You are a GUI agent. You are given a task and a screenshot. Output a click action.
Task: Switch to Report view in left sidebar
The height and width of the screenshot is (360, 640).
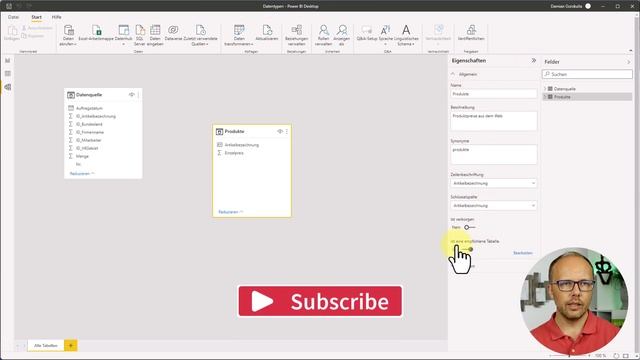tap(7, 60)
